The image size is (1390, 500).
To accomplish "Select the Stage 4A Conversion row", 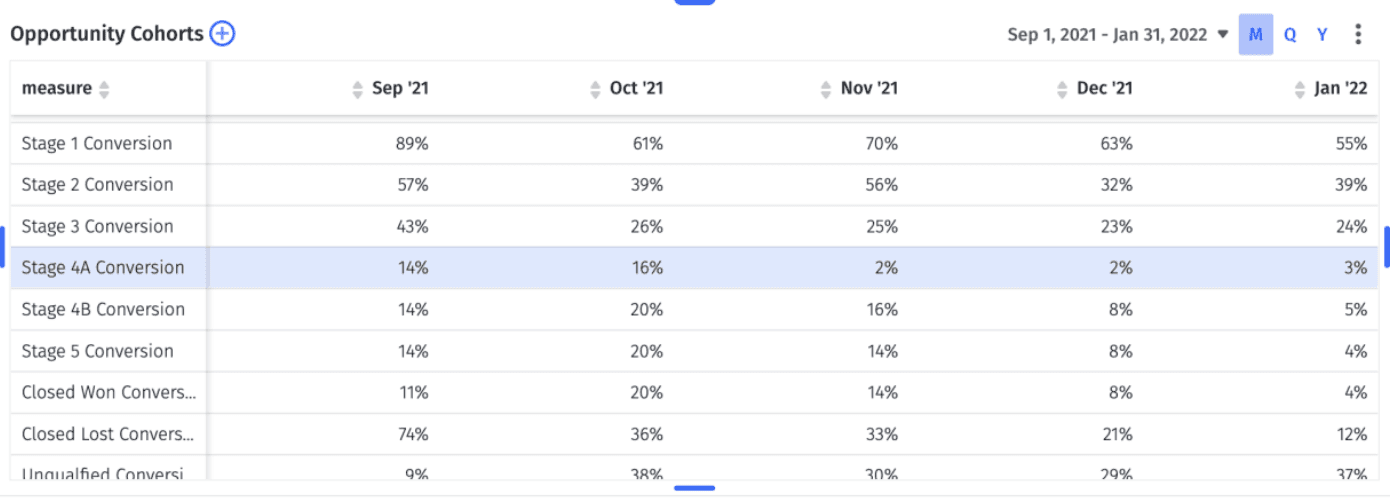I will pyautogui.click(x=694, y=268).
